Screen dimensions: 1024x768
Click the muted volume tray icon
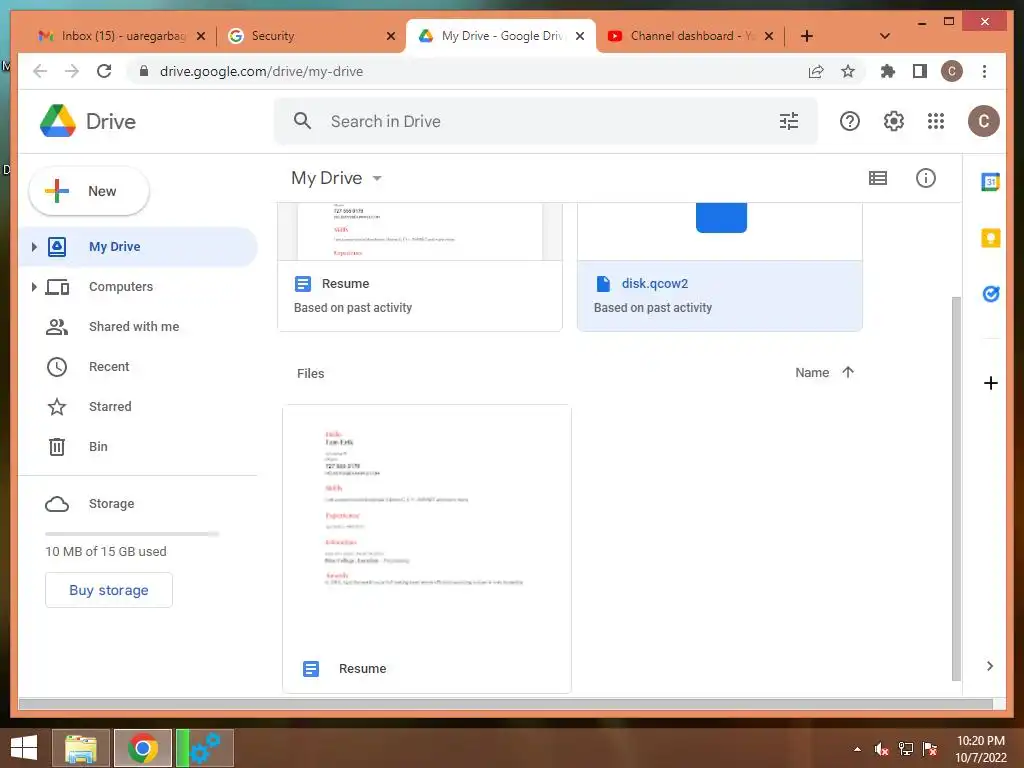point(882,749)
